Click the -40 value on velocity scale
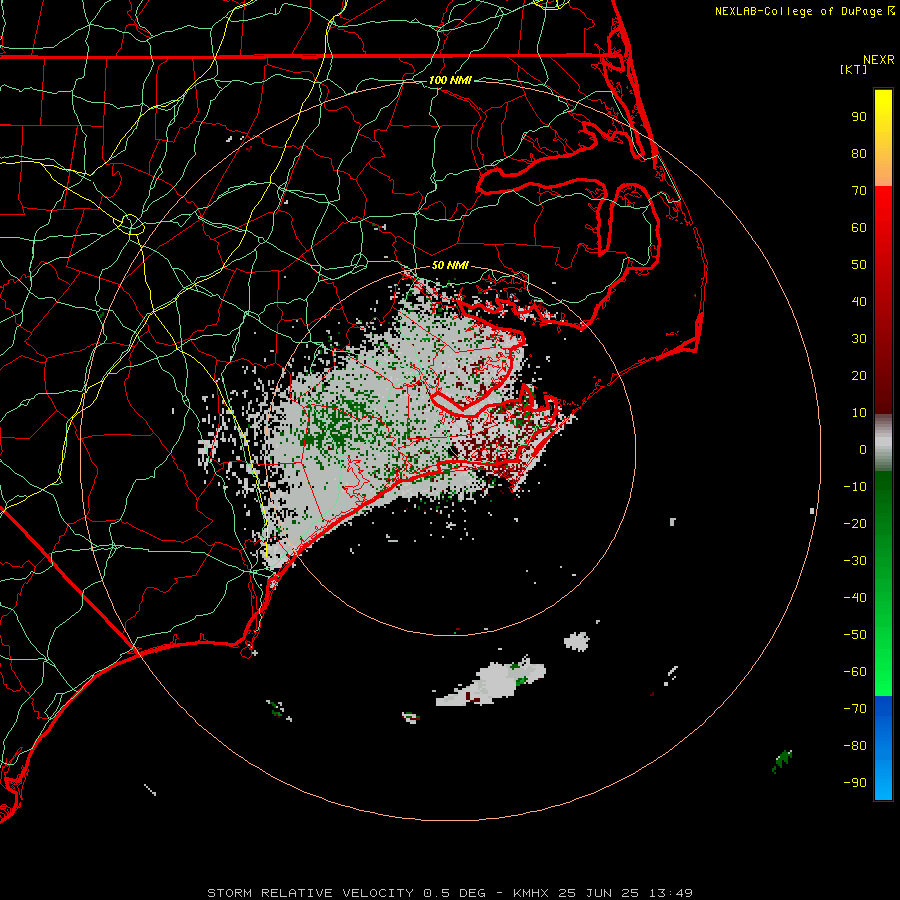Screen dimensions: 900x900 click(x=855, y=598)
